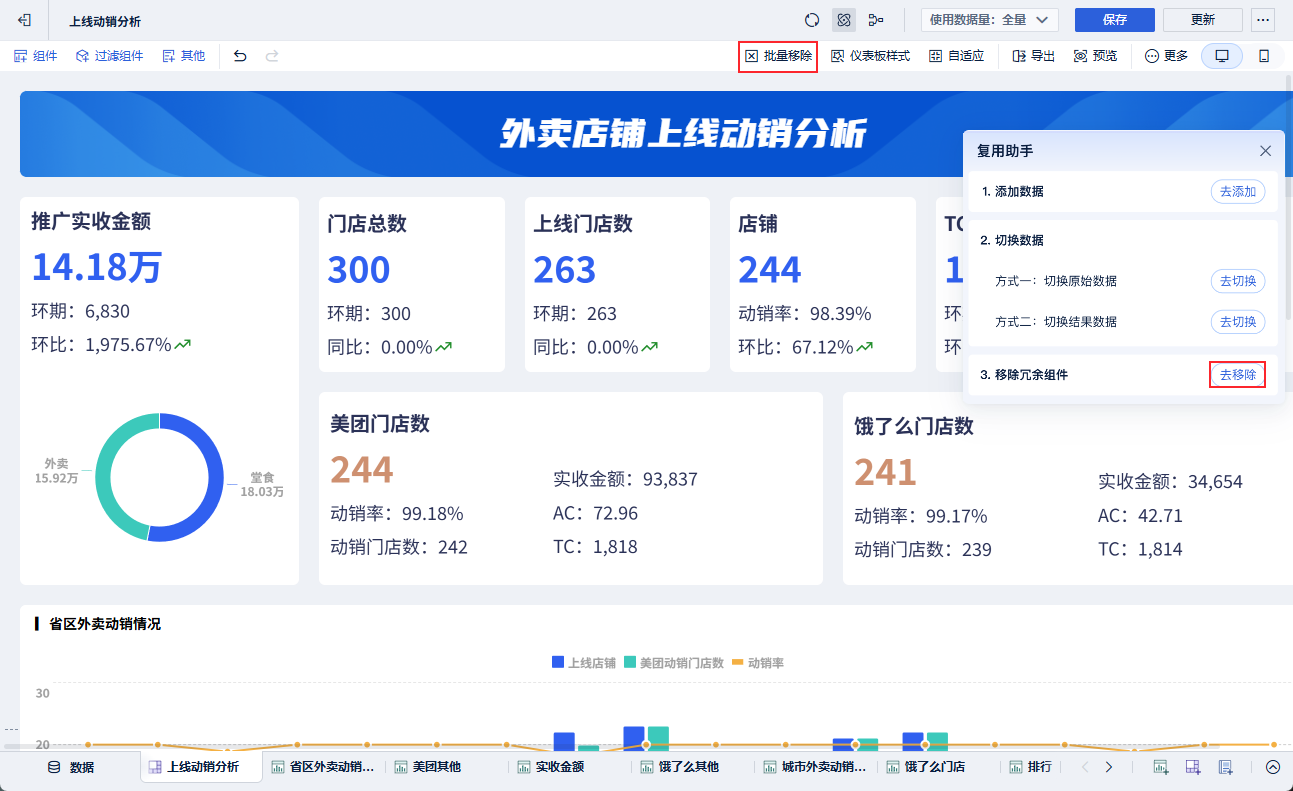Viewport: 1293px width, 791px height.
Task: Click the 更新 button
Action: coord(1203,20)
